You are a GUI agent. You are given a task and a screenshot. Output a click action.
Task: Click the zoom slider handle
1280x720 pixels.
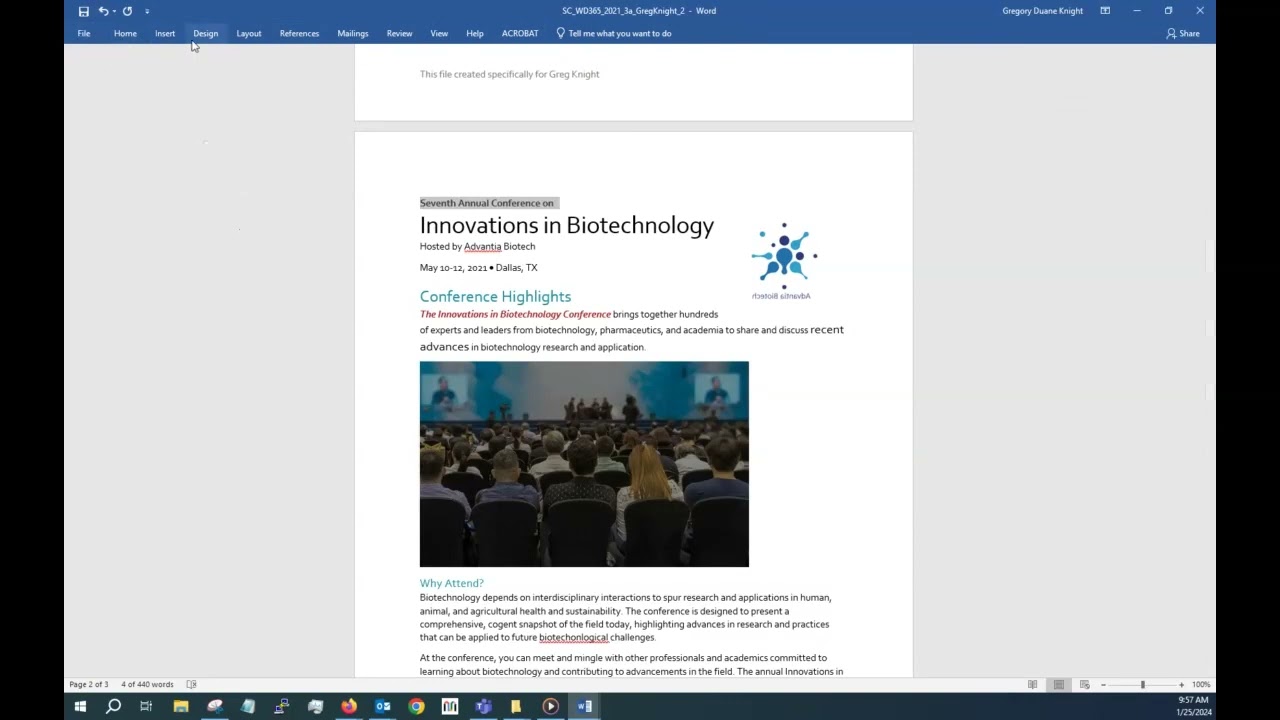coord(1142,684)
